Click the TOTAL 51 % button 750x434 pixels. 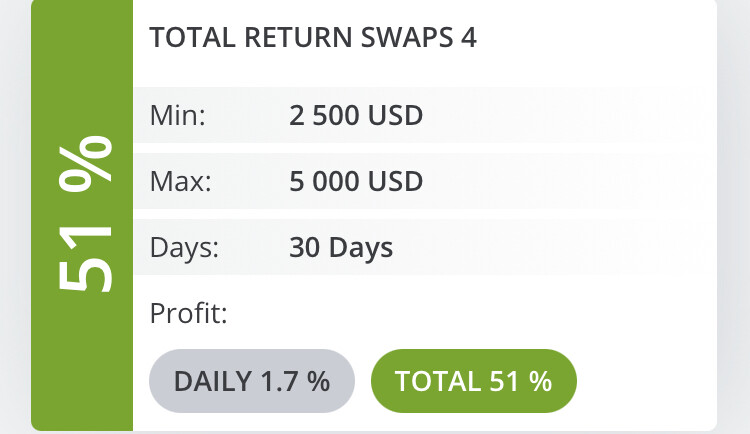pyautogui.click(x=474, y=381)
